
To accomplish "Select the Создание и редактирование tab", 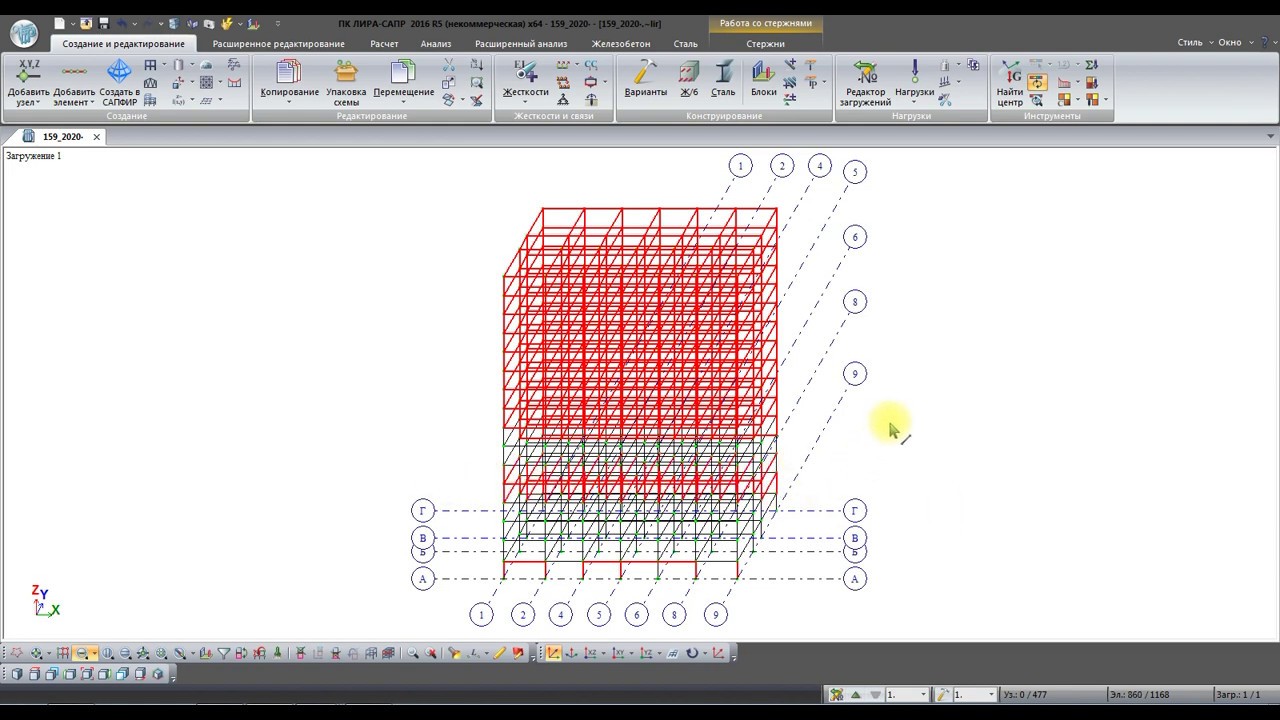I will (x=123, y=44).
